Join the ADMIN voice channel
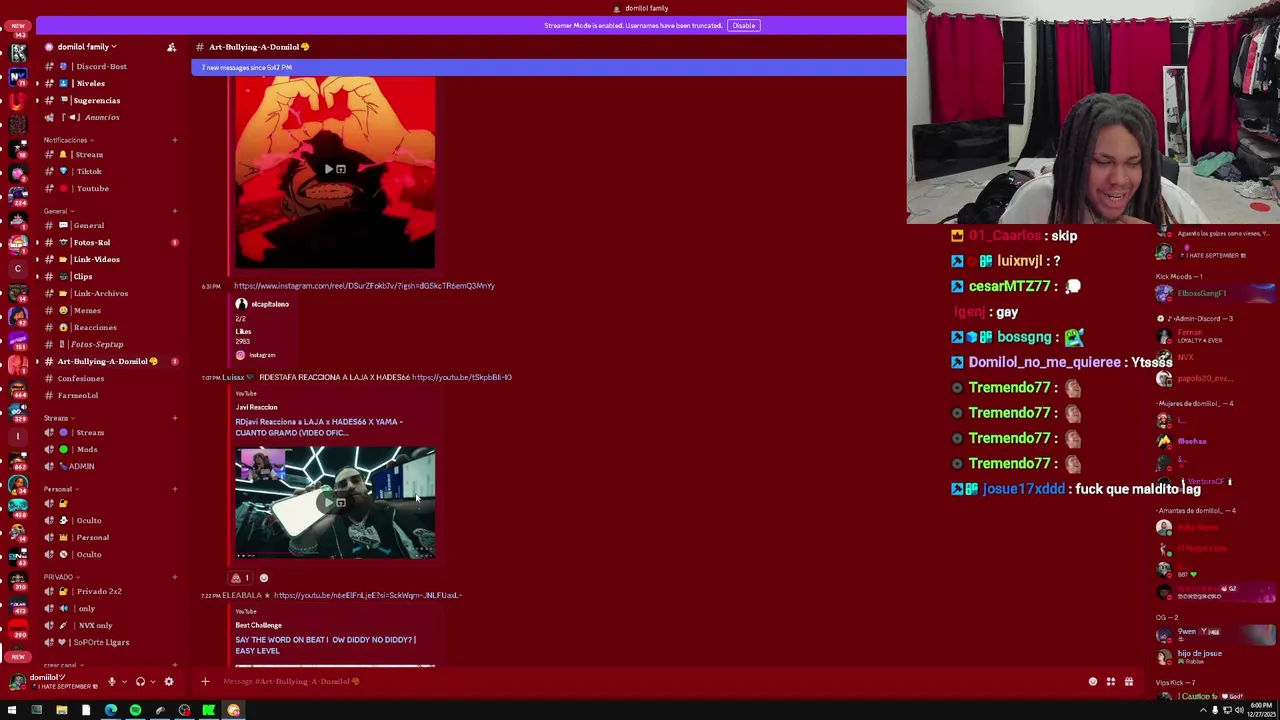Viewport: 1280px width, 720px height. pos(81,466)
